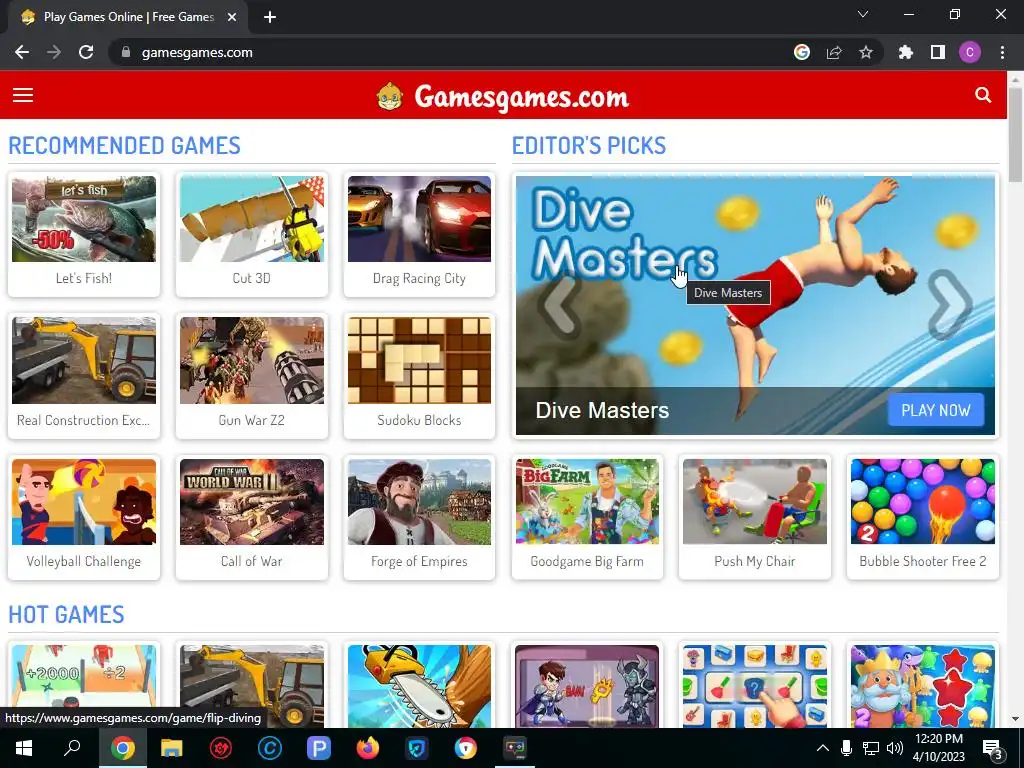1024x768 pixels.
Task: Open the Sudoku Blocks game
Action: point(419,376)
